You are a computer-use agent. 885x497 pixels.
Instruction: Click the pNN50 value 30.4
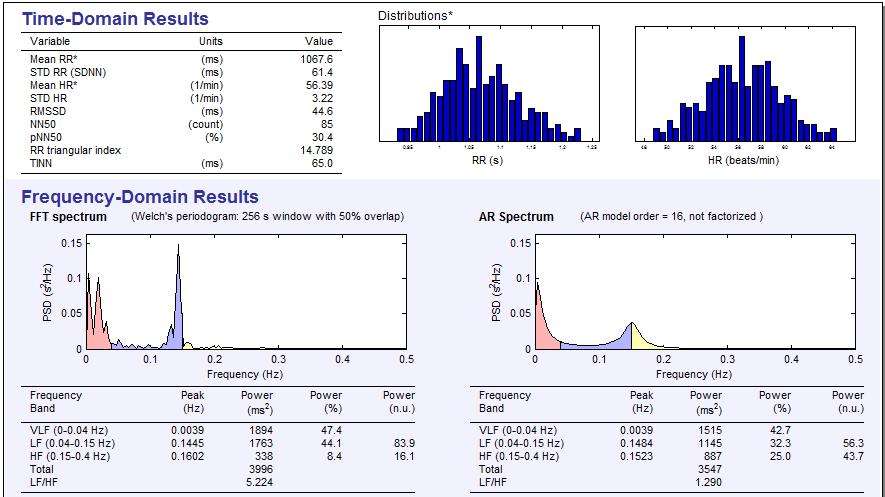(322, 137)
